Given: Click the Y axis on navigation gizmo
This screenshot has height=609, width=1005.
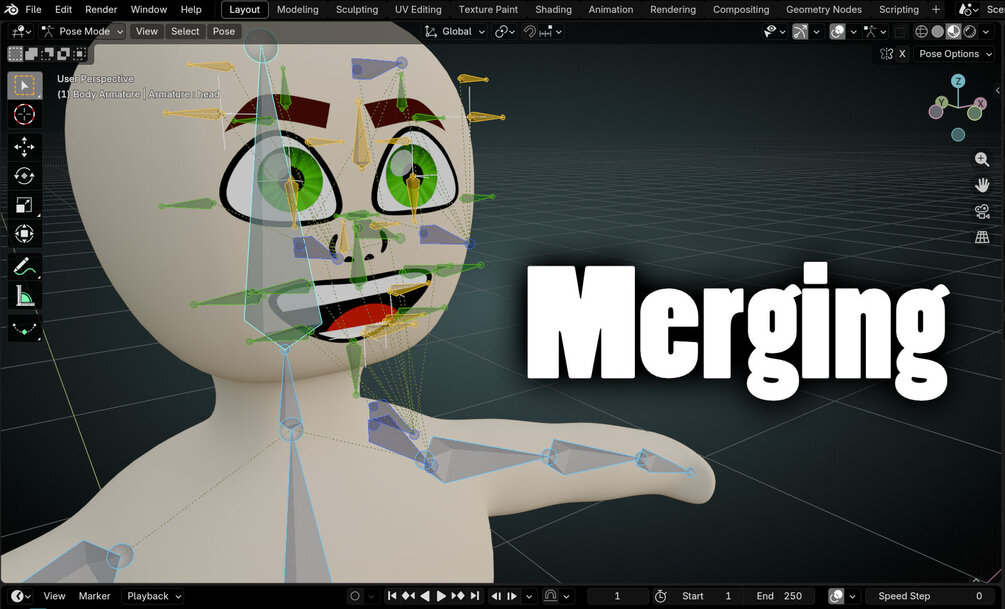Looking at the screenshot, I should pyautogui.click(x=941, y=103).
